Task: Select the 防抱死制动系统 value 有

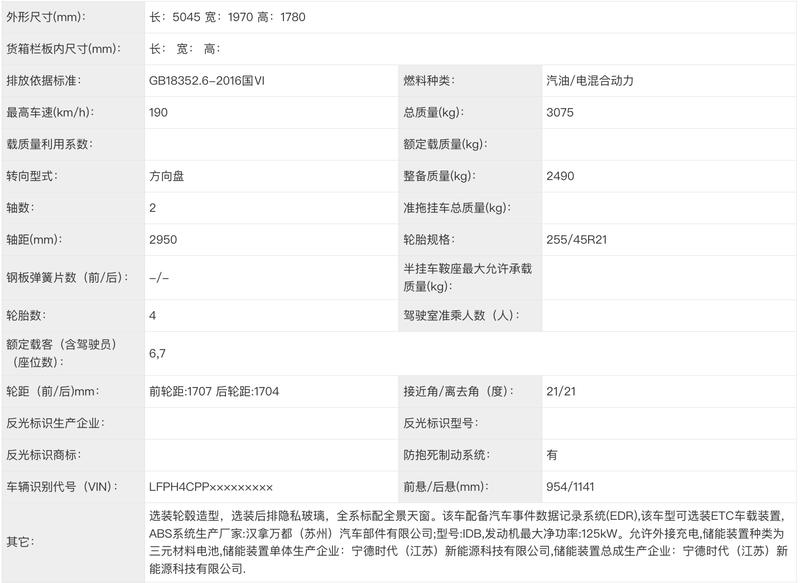Action: 552,455
